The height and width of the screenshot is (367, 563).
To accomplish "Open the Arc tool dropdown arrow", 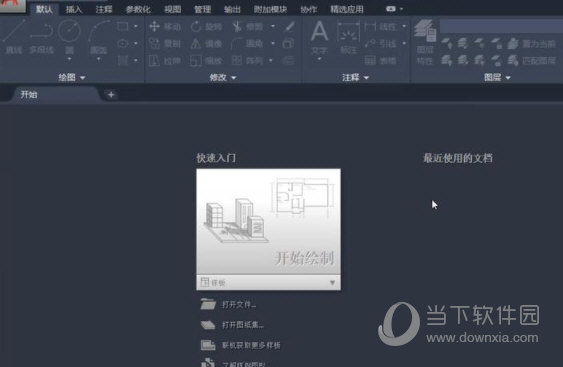I will pos(98,59).
